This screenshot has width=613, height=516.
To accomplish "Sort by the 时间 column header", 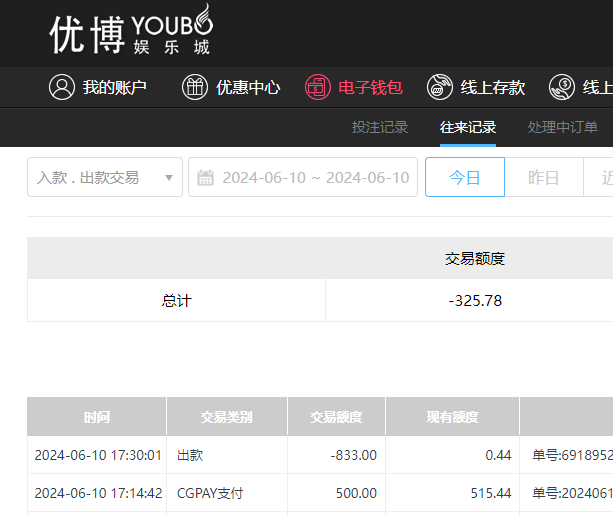I will point(97,417).
